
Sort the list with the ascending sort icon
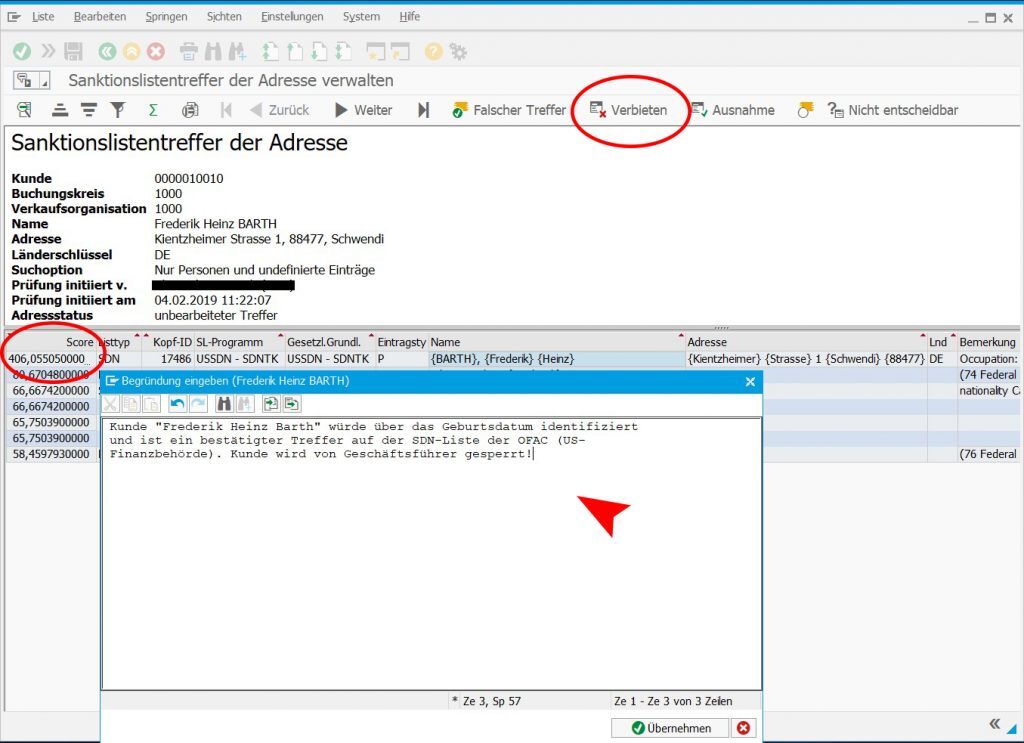pyautogui.click(x=58, y=109)
